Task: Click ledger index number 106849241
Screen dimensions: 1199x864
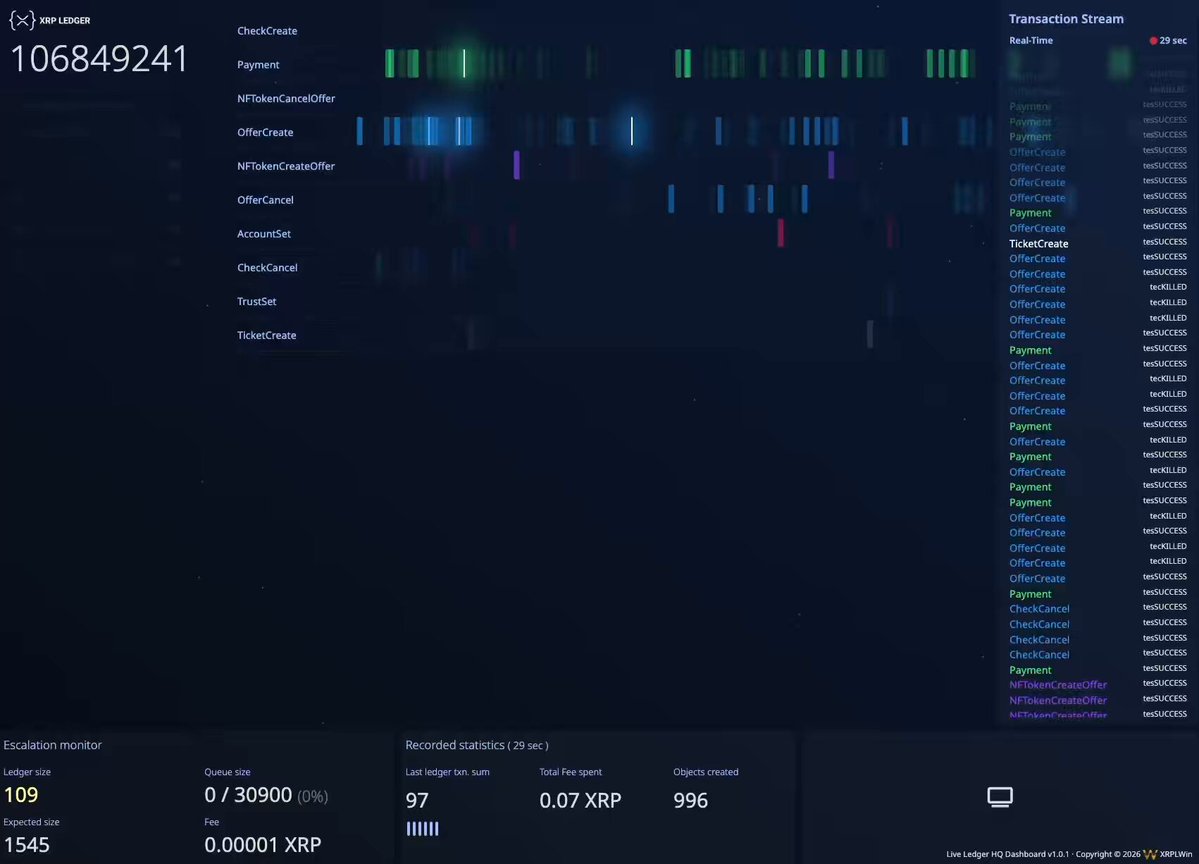Action: coord(99,59)
